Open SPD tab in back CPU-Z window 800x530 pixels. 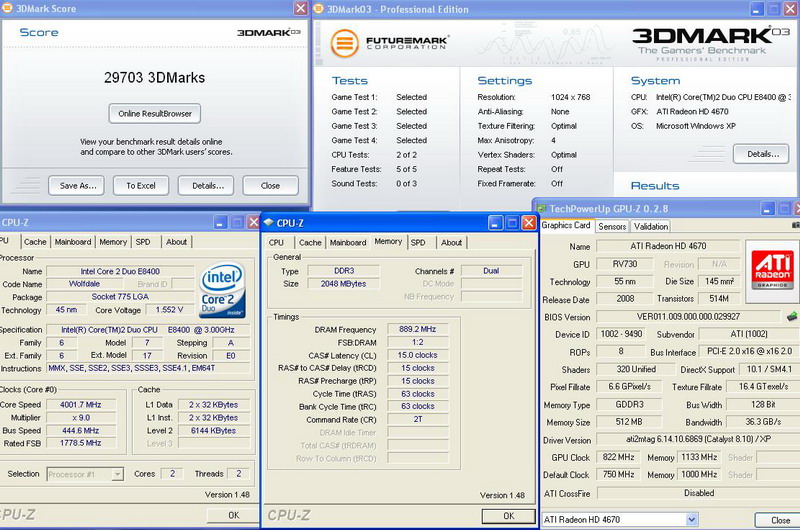143,242
